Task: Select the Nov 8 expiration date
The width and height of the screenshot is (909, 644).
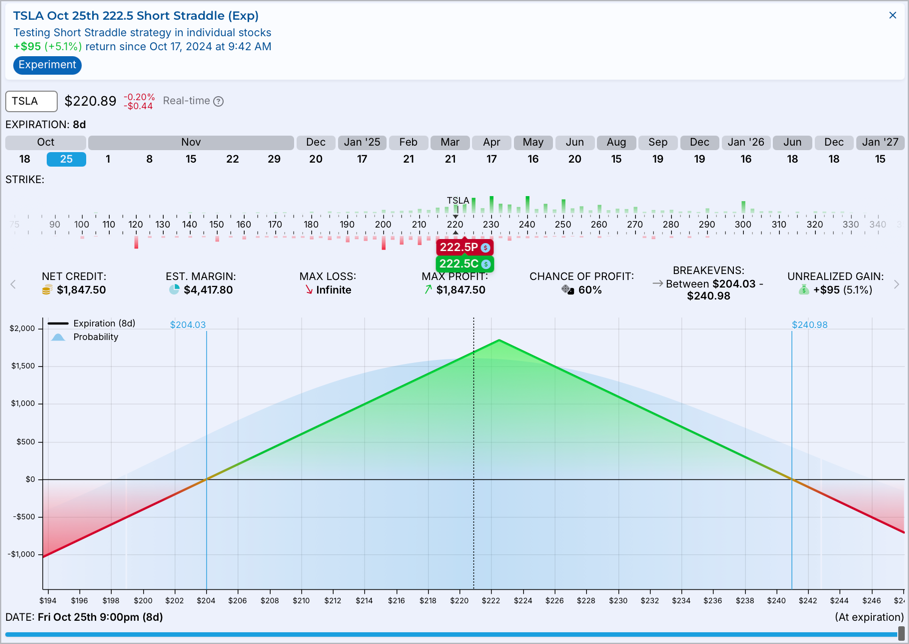Action: point(150,159)
